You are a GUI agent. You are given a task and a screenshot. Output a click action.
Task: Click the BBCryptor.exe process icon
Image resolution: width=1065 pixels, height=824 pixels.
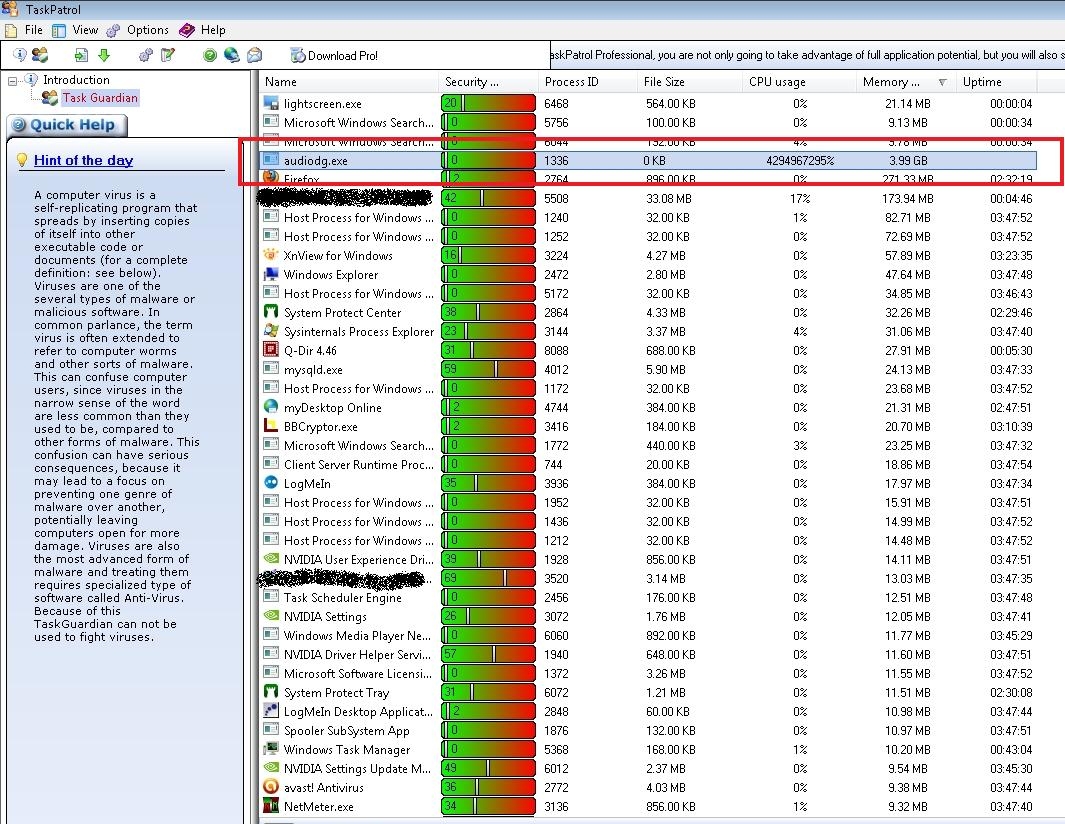271,427
